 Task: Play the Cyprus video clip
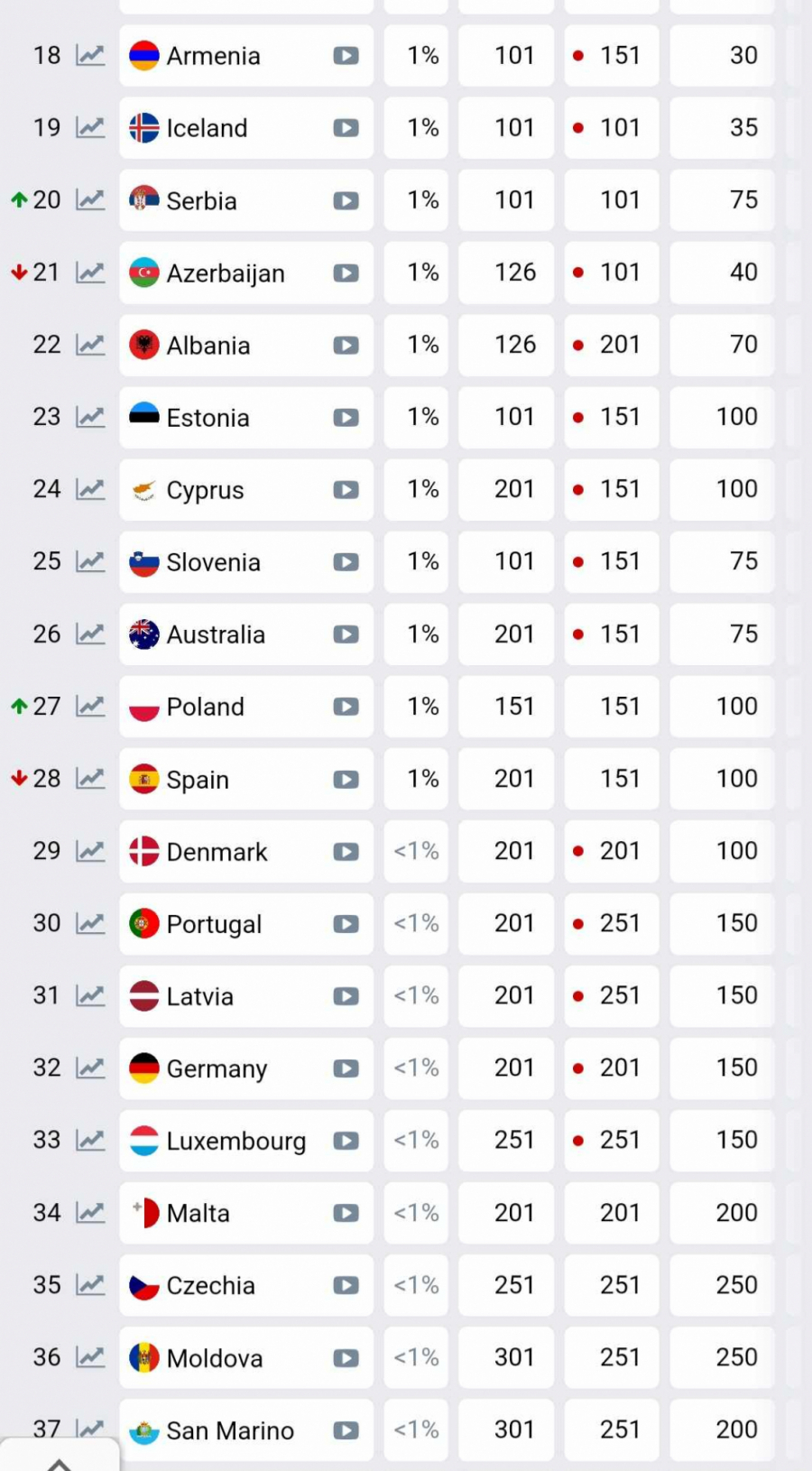tap(346, 490)
